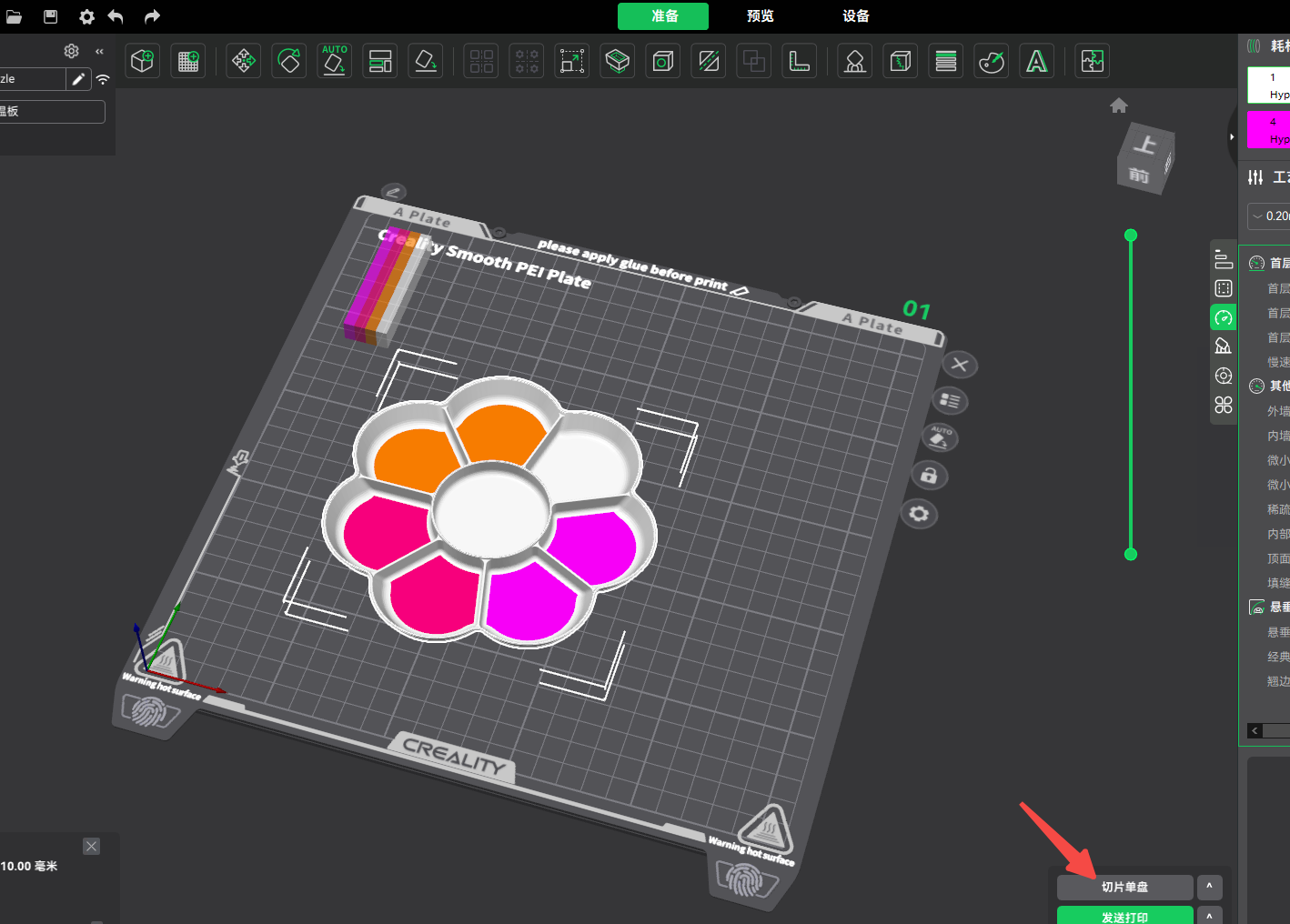The height and width of the screenshot is (924, 1290).
Task: Click the cube-with-circle drill tool icon
Action: point(663,61)
